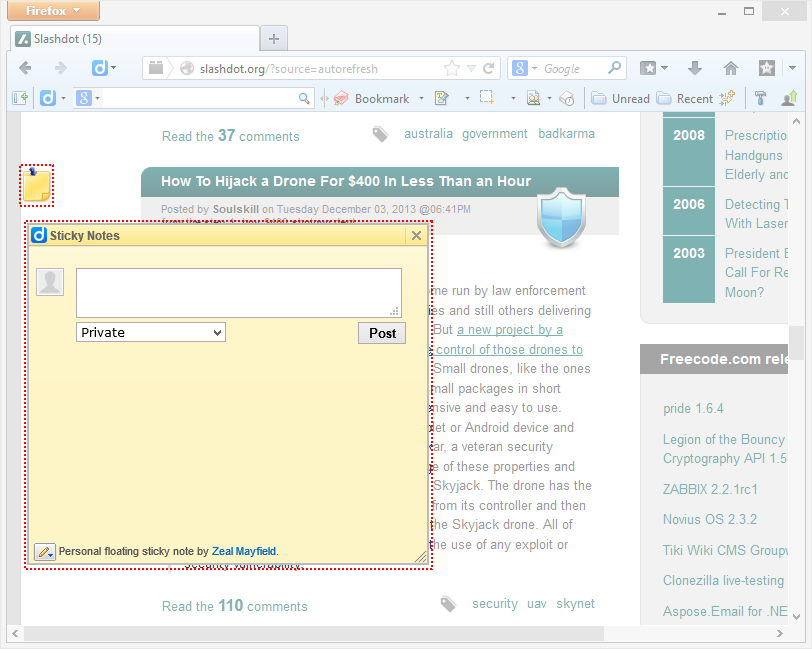This screenshot has width=812, height=649.
Task: Open the downloads arrow button
Action: tap(694, 68)
